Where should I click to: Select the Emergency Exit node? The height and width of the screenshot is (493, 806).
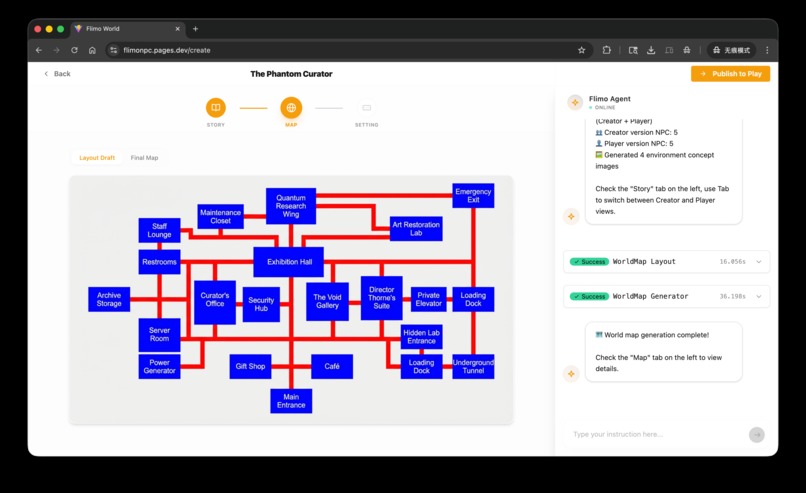(473, 195)
